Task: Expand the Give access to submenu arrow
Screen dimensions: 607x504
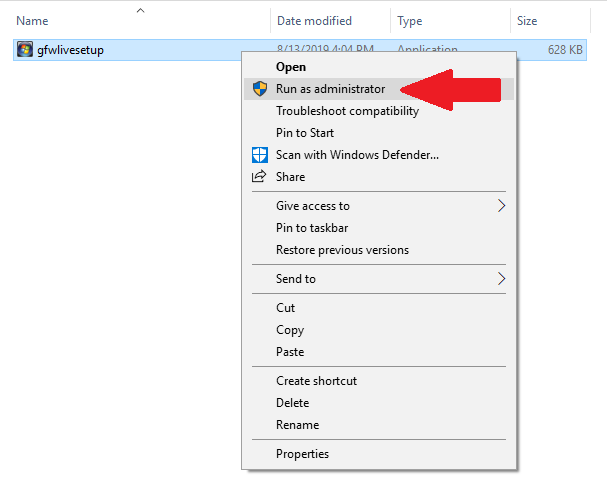Action: [x=501, y=206]
